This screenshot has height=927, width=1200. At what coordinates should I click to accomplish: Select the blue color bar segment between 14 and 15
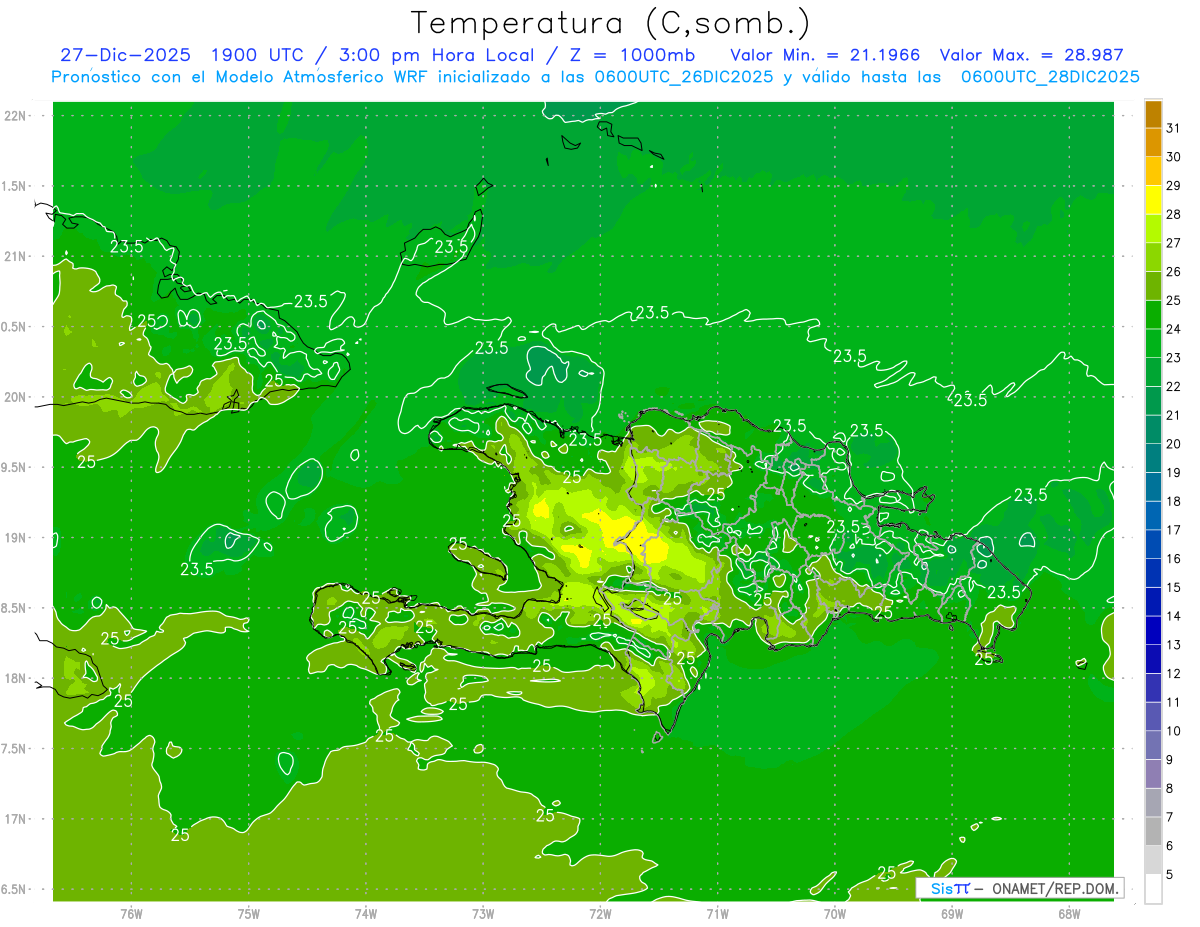click(1153, 602)
